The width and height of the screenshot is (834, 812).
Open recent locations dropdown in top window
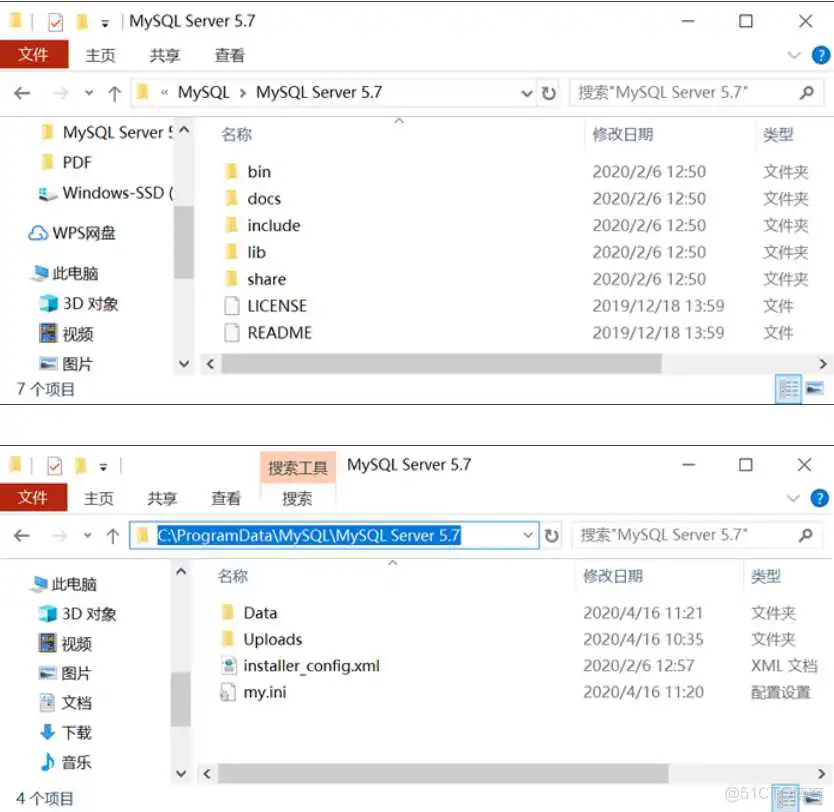[89, 93]
